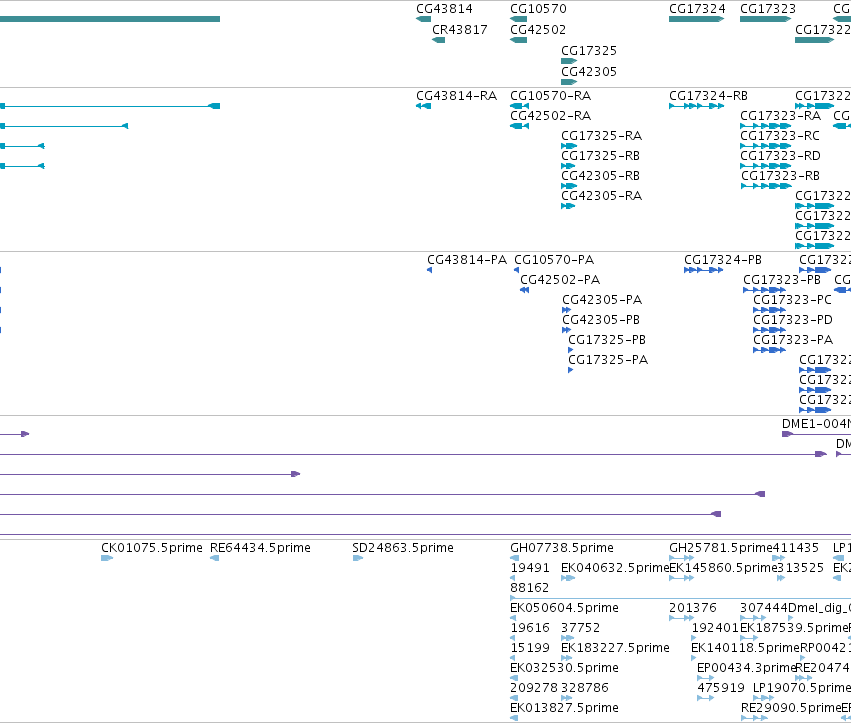Click EST label EP00434.3prime
The image size is (851, 723).
[747, 668]
